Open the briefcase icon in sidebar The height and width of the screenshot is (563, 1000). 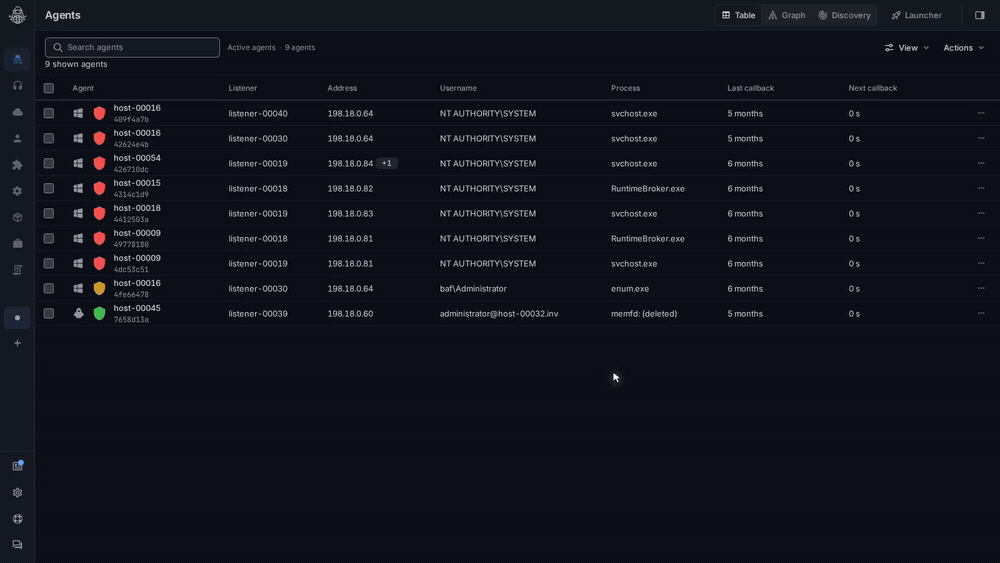coord(17,244)
